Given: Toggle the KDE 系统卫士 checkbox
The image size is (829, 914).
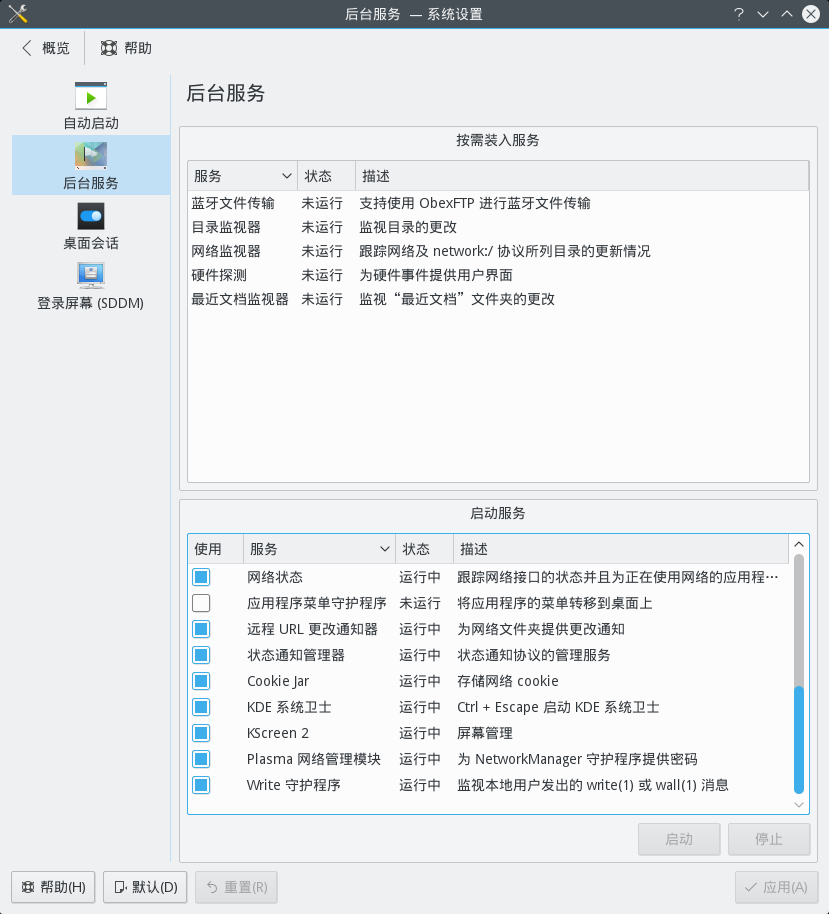Looking at the screenshot, I should click(x=201, y=707).
